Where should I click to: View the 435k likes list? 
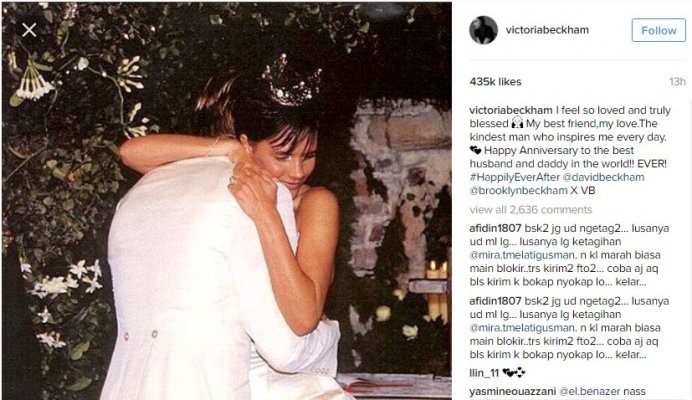[495, 82]
